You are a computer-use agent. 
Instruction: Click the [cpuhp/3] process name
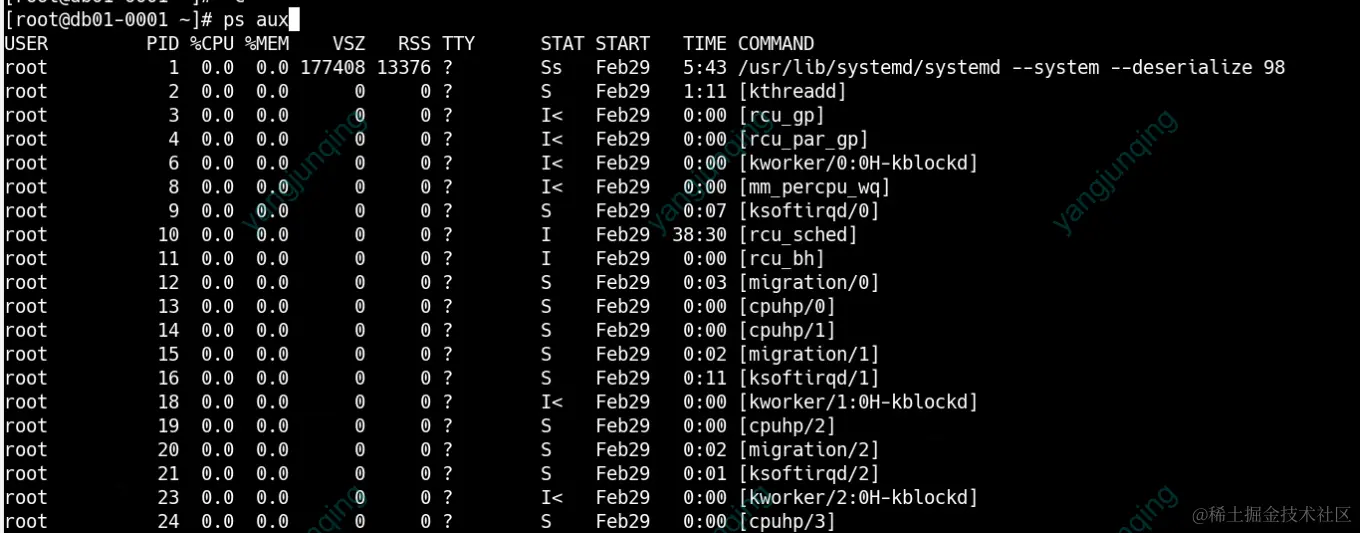786,521
